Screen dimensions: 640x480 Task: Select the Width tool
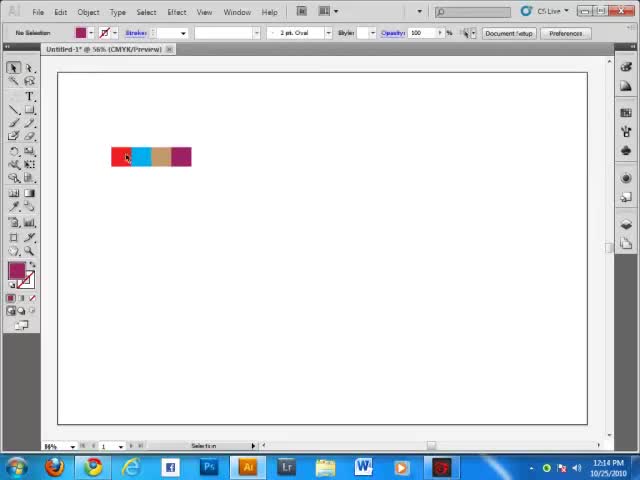[13, 164]
